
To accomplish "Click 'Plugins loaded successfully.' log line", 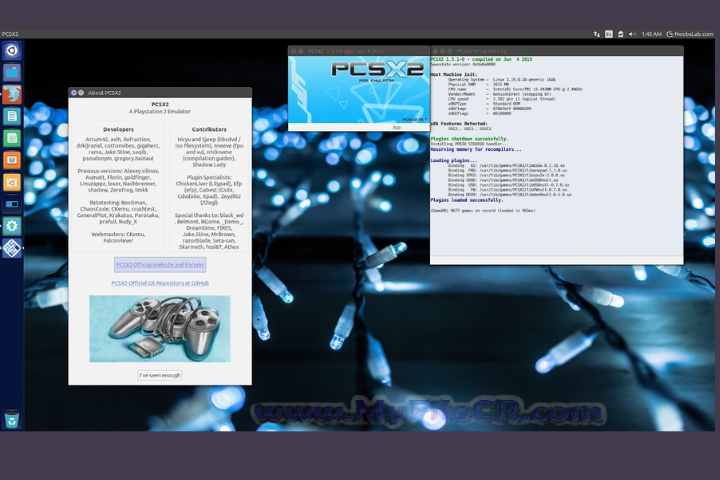I will (467, 200).
